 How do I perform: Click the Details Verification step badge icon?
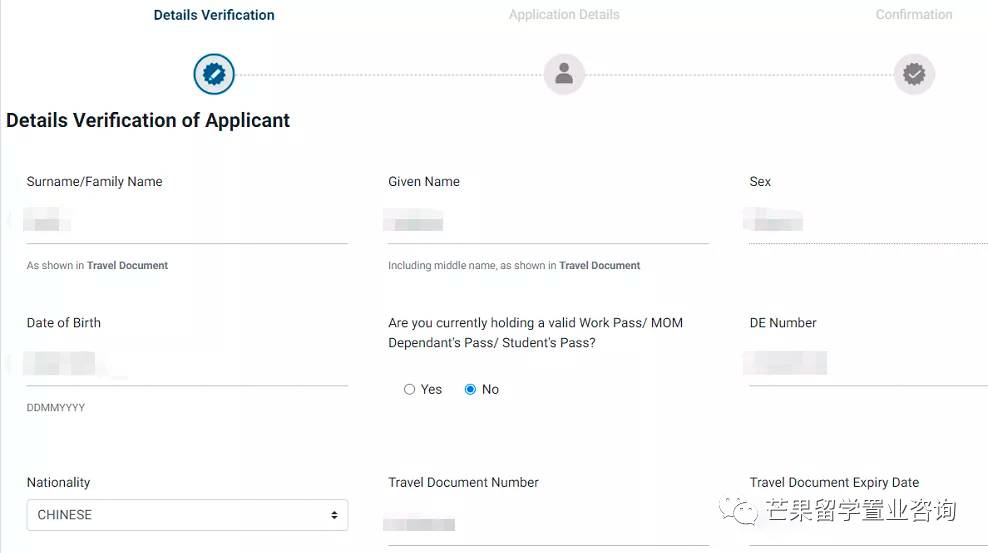(x=214, y=74)
